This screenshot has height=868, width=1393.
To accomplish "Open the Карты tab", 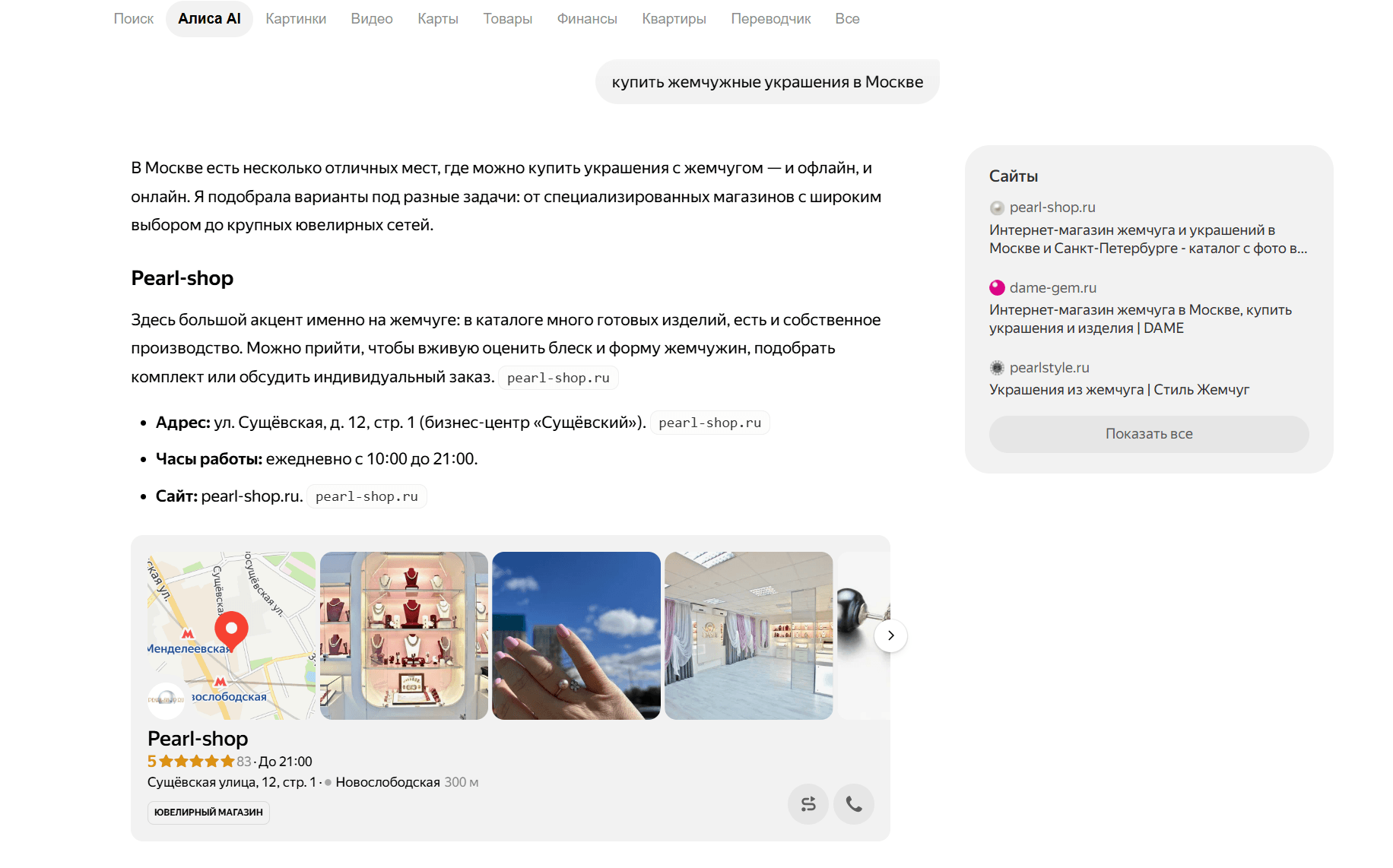I will 438,19.
